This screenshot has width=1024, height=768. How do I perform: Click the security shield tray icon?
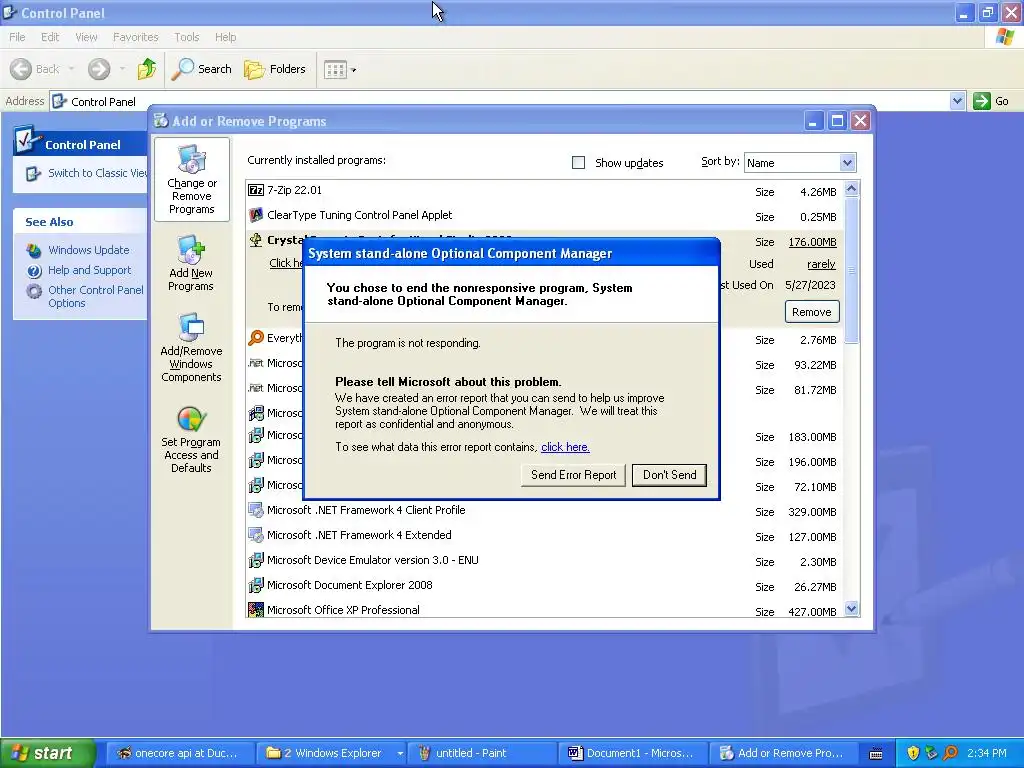[x=913, y=753]
